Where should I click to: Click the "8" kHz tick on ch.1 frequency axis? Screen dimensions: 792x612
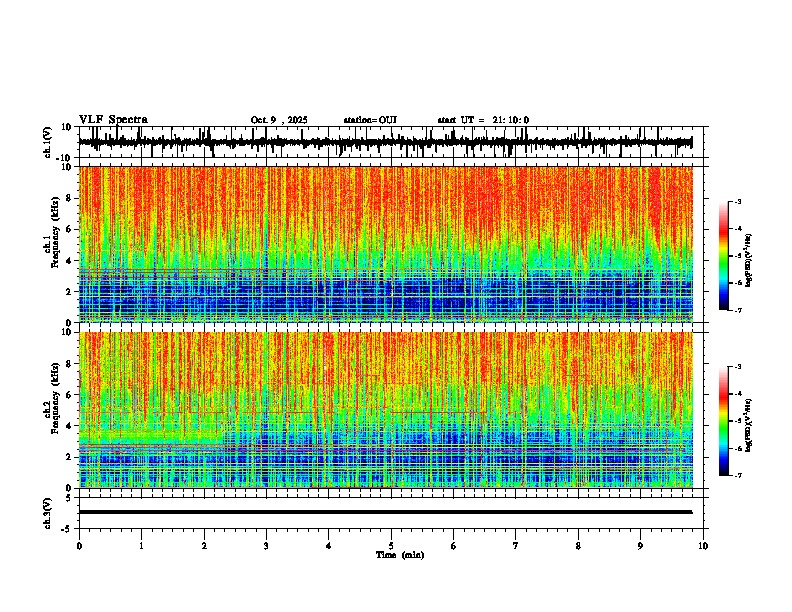pyautogui.click(x=69, y=198)
